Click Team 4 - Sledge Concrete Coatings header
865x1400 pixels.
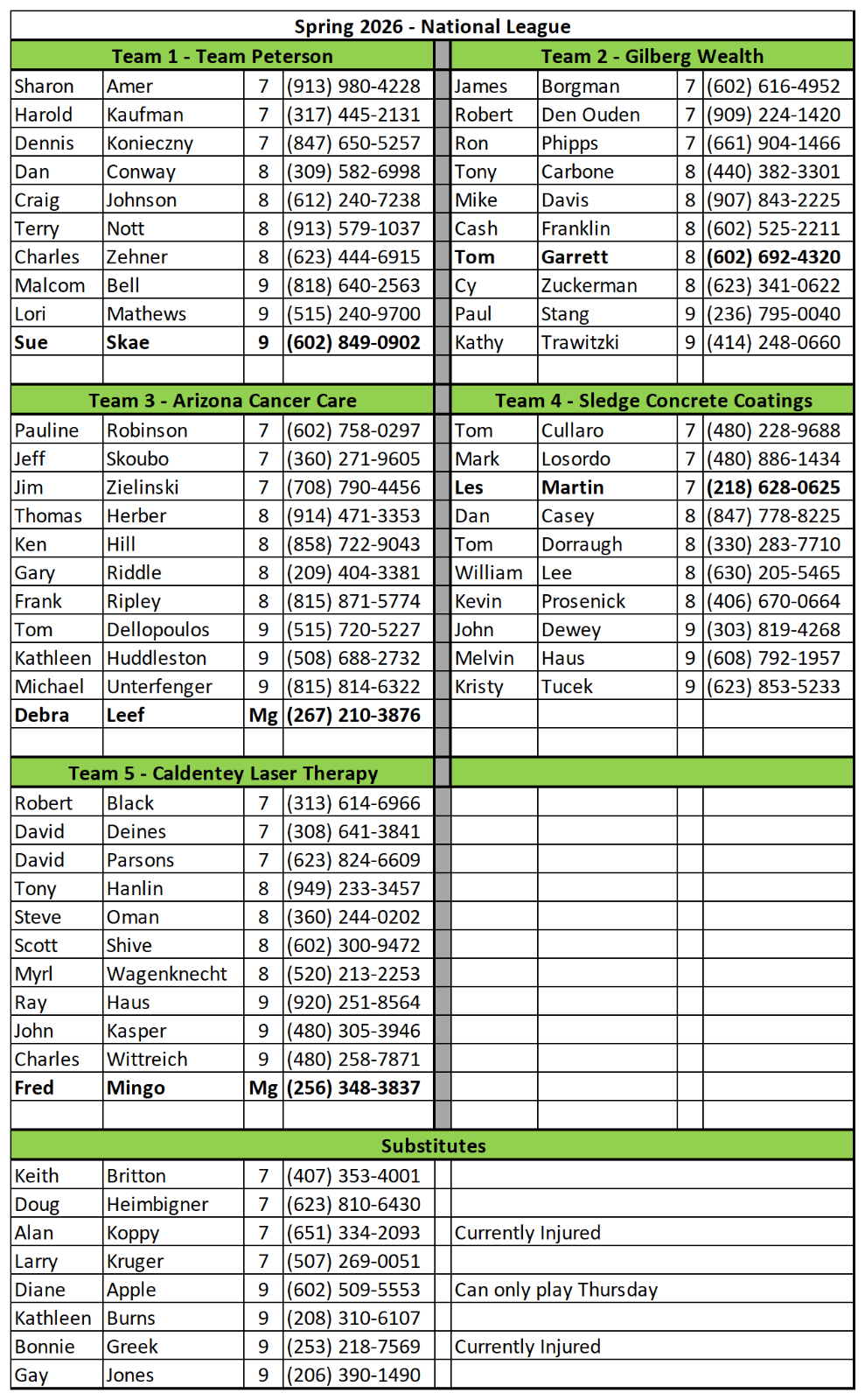(652, 401)
